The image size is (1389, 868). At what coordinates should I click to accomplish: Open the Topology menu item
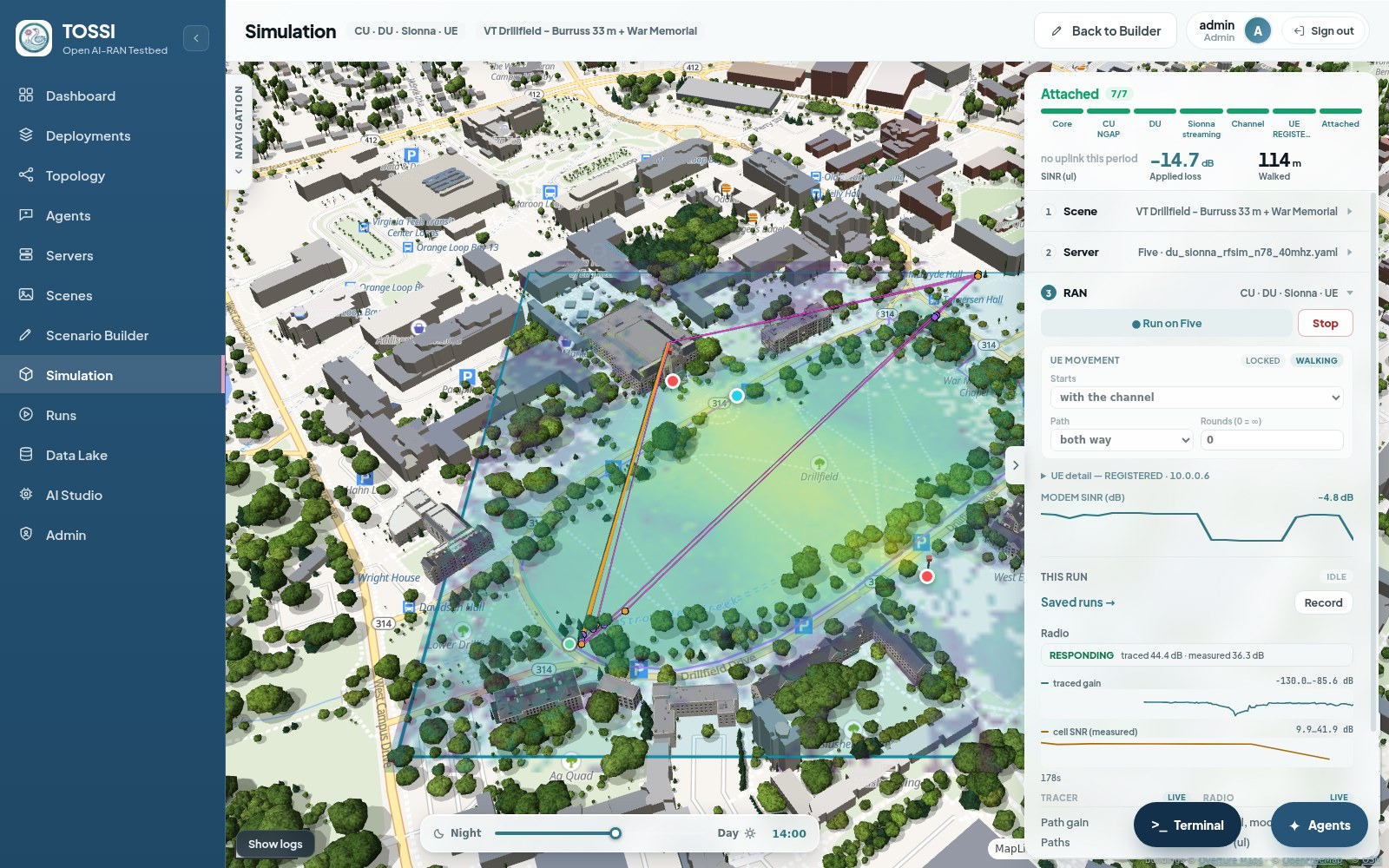(112, 175)
